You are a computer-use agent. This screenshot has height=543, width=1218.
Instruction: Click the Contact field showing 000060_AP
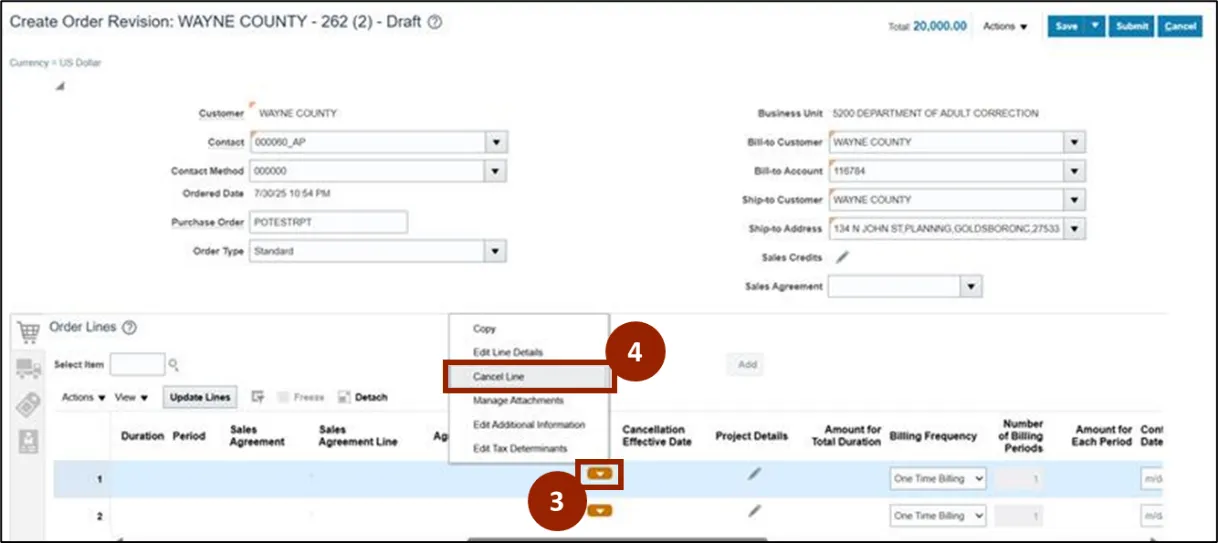(368, 142)
